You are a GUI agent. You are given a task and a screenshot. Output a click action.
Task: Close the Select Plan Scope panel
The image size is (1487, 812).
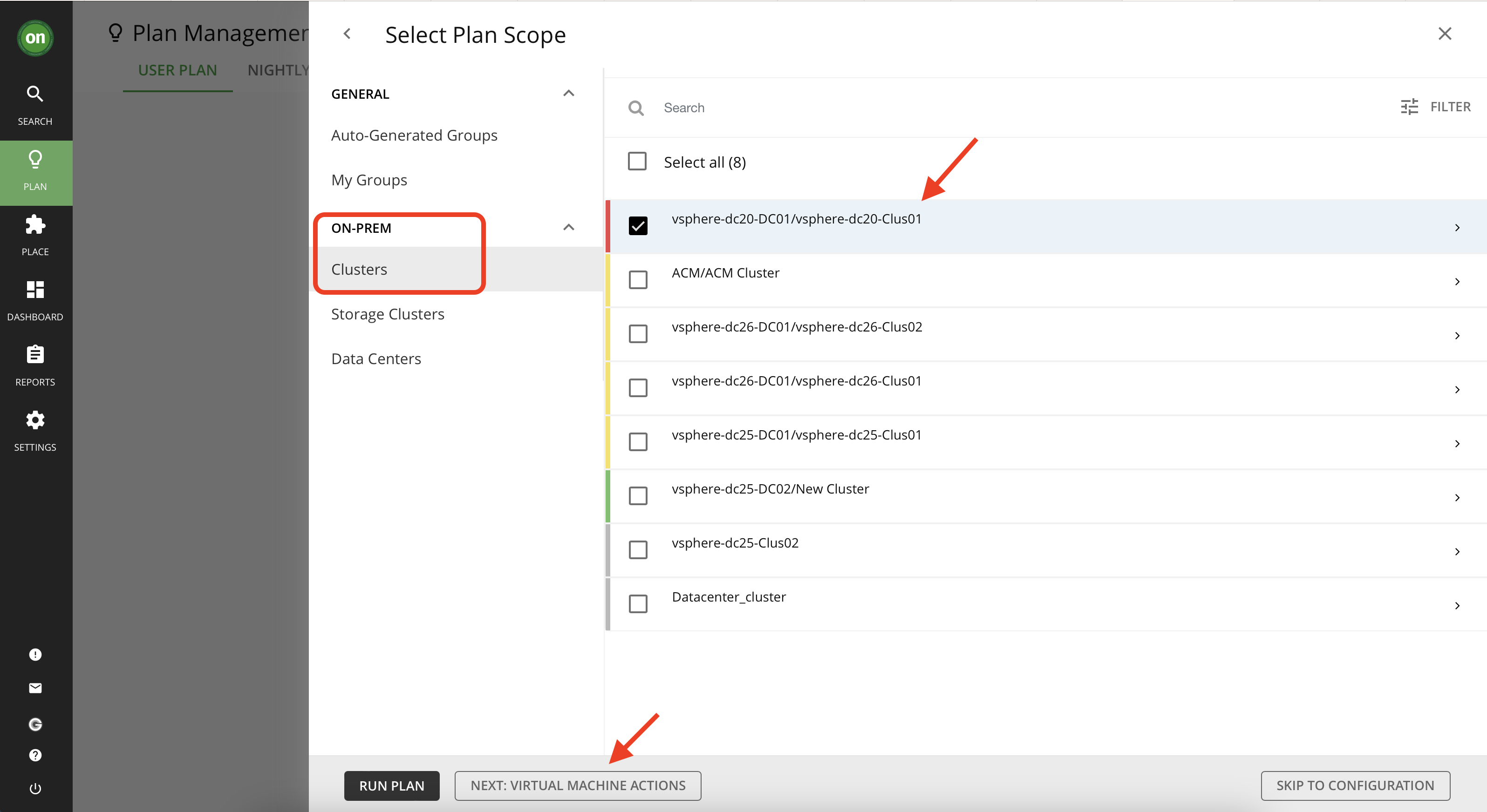pyautogui.click(x=1445, y=34)
